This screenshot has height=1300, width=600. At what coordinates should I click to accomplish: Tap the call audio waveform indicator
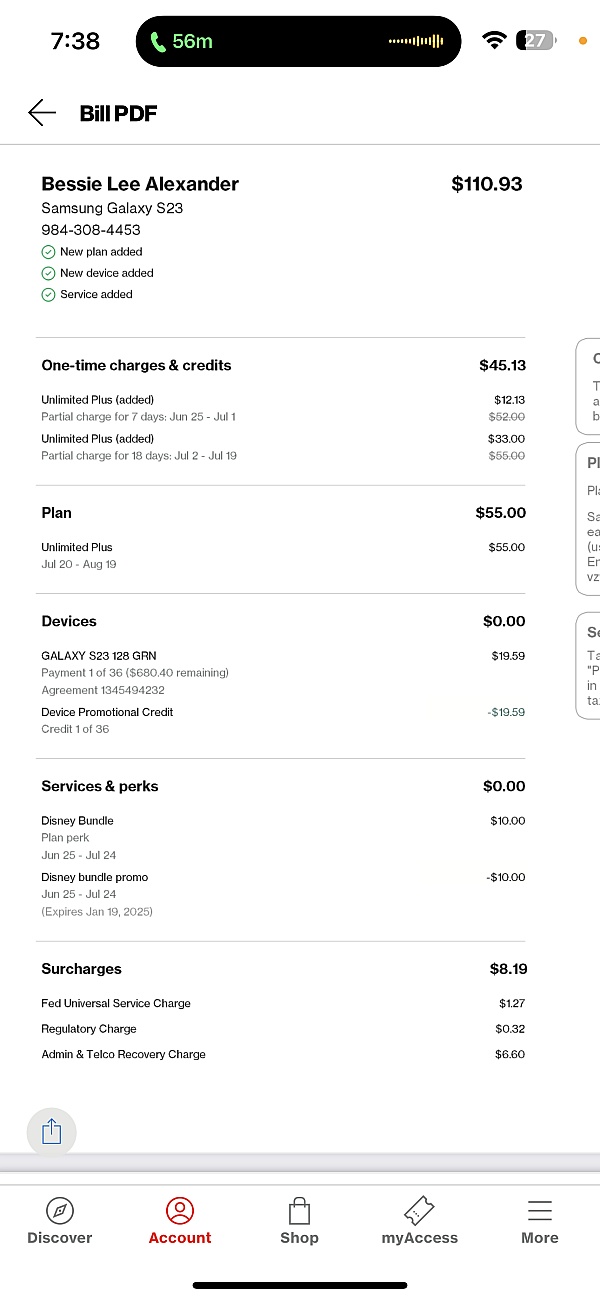tap(415, 41)
